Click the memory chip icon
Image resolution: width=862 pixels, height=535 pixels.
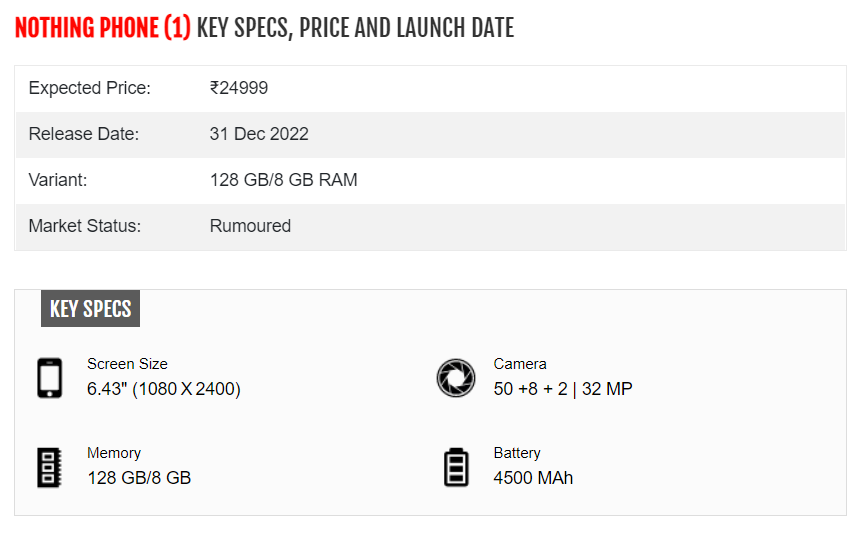point(49,467)
